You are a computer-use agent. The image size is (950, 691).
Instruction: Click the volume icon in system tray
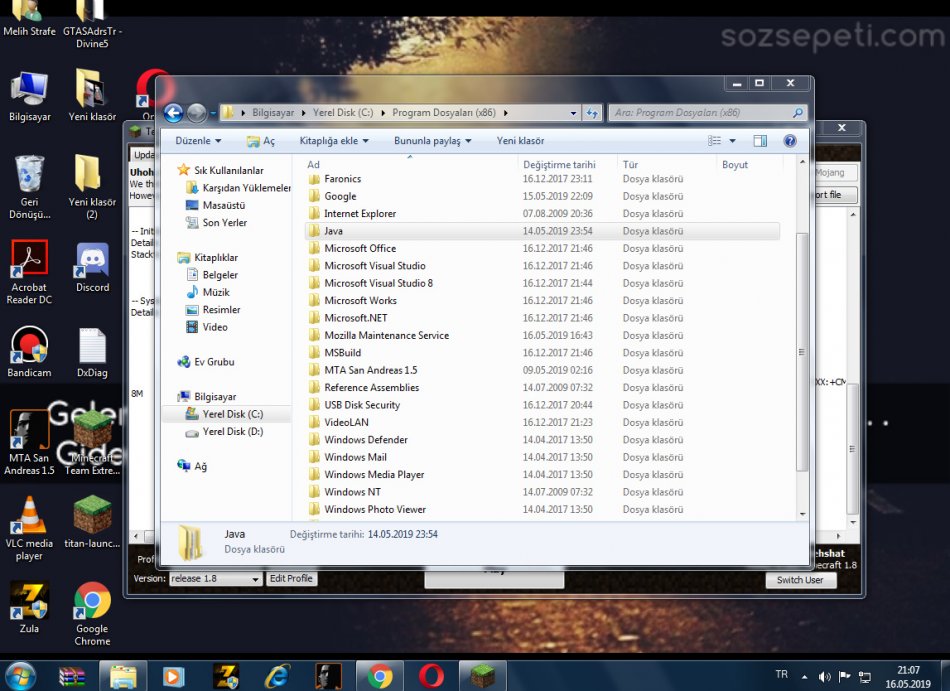[824, 676]
